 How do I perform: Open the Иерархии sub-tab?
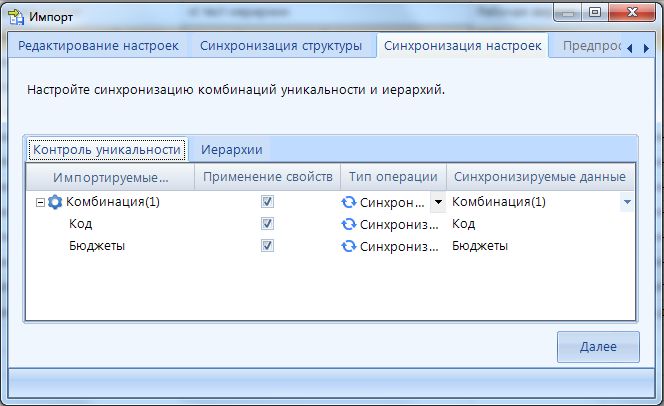(x=231, y=150)
